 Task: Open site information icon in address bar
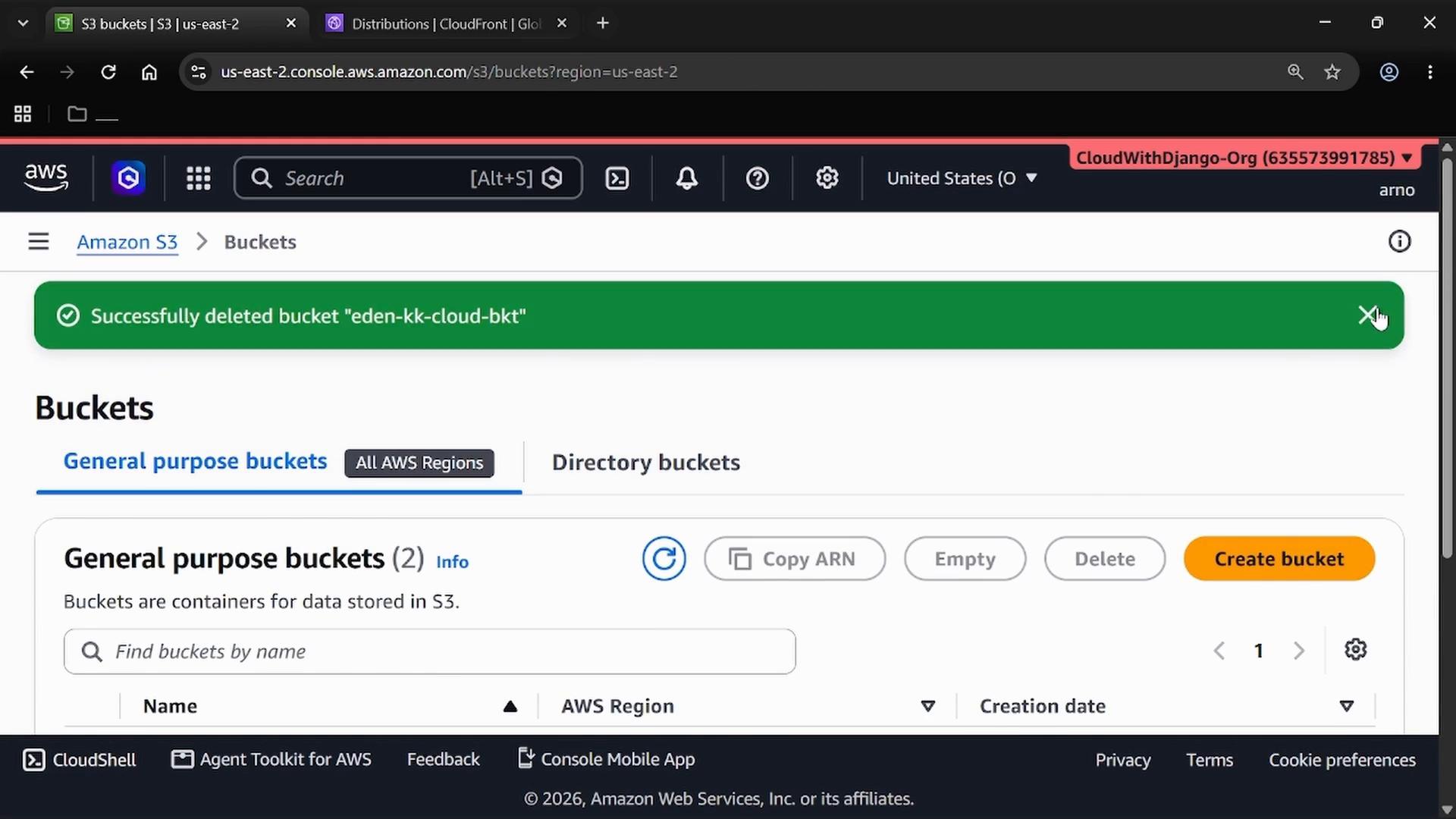pyautogui.click(x=199, y=72)
